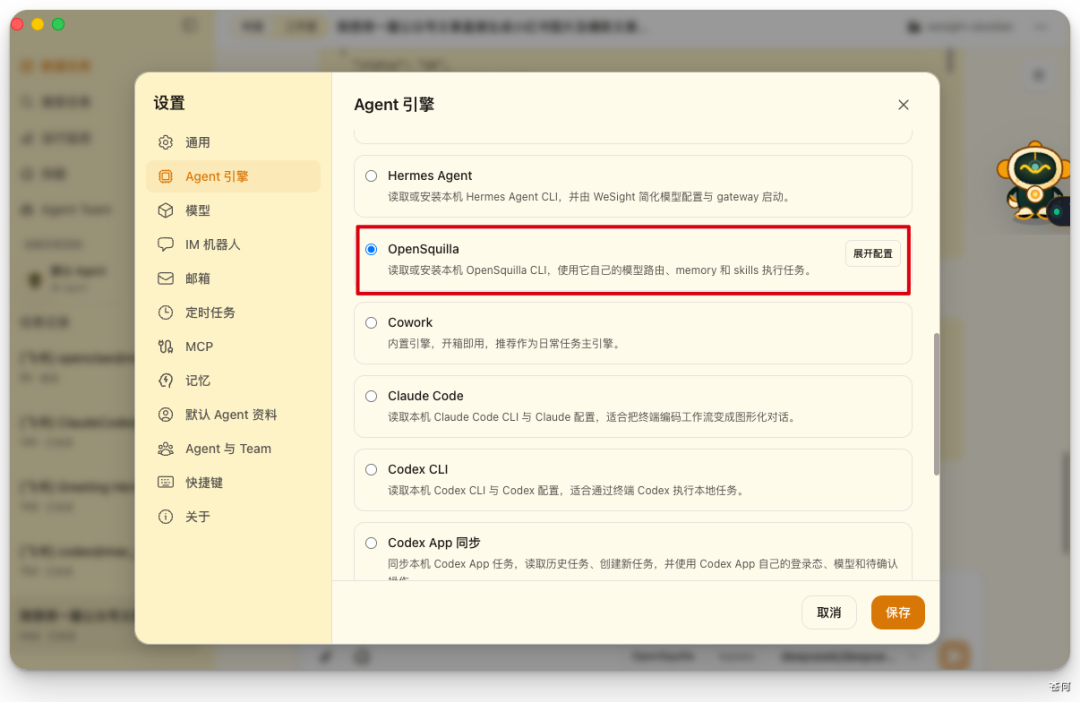Open 默认 Agent 资料 section
This screenshot has width=1080, height=702.
tap(233, 415)
